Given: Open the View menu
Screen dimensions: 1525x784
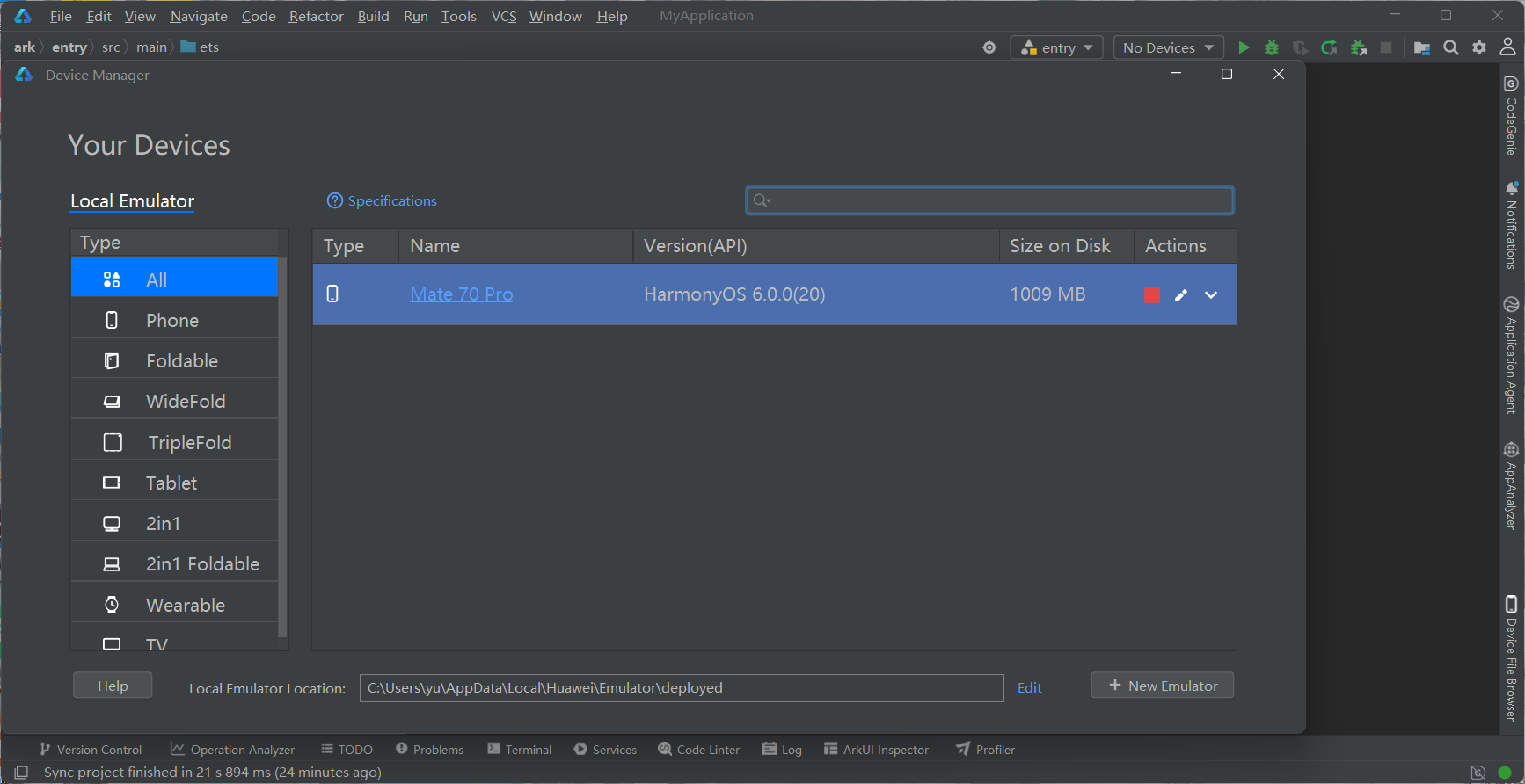Looking at the screenshot, I should 140,16.
